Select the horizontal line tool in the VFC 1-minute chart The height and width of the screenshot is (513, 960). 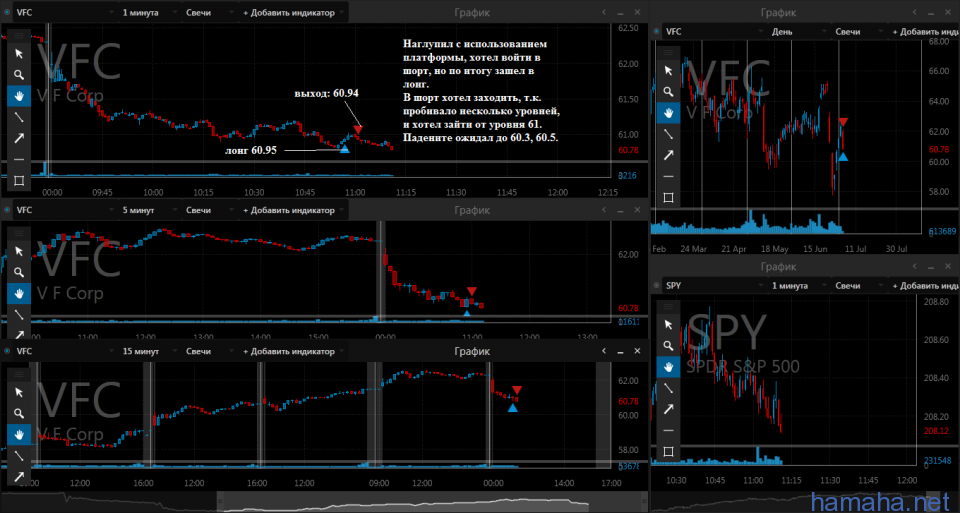(19, 159)
